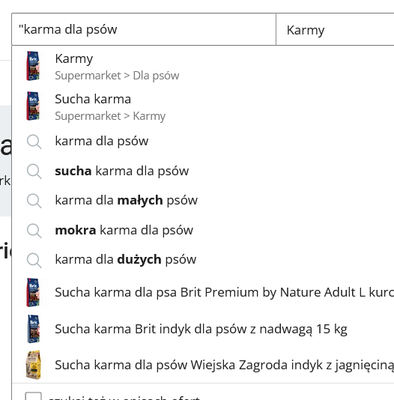This screenshot has height=400, width=394.
Task: Click magnifier icon beside 'sucha karma dla psów'
Action: click(x=34, y=172)
